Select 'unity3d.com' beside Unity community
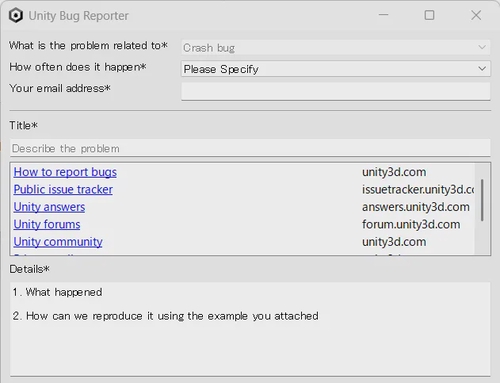 394,242
